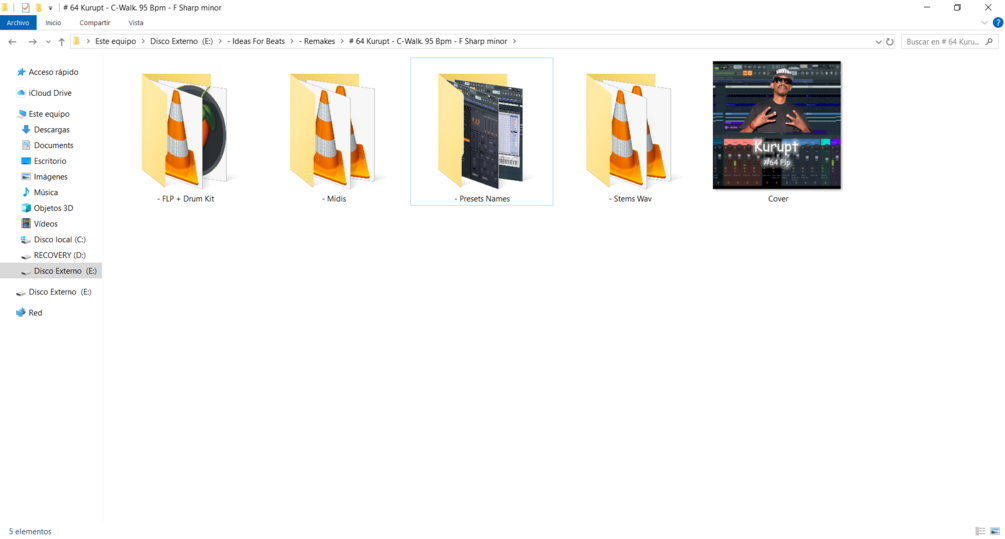Image resolution: width=1005 pixels, height=539 pixels.
Task: Click '- Ideas For Beats' breadcrumb segment
Action: tap(256, 41)
